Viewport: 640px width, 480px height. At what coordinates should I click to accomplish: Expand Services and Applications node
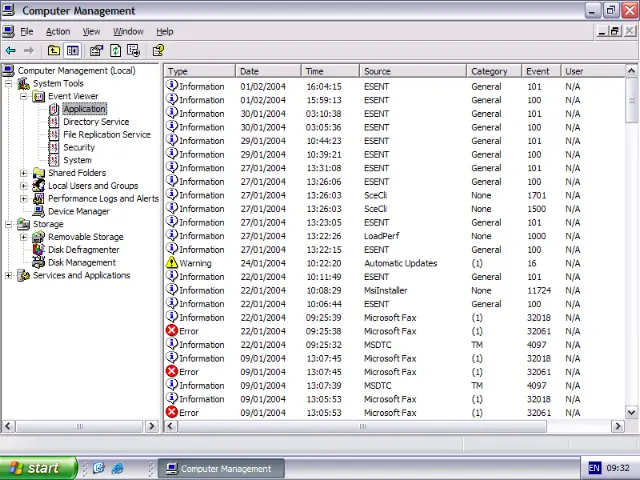click(x=9, y=276)
